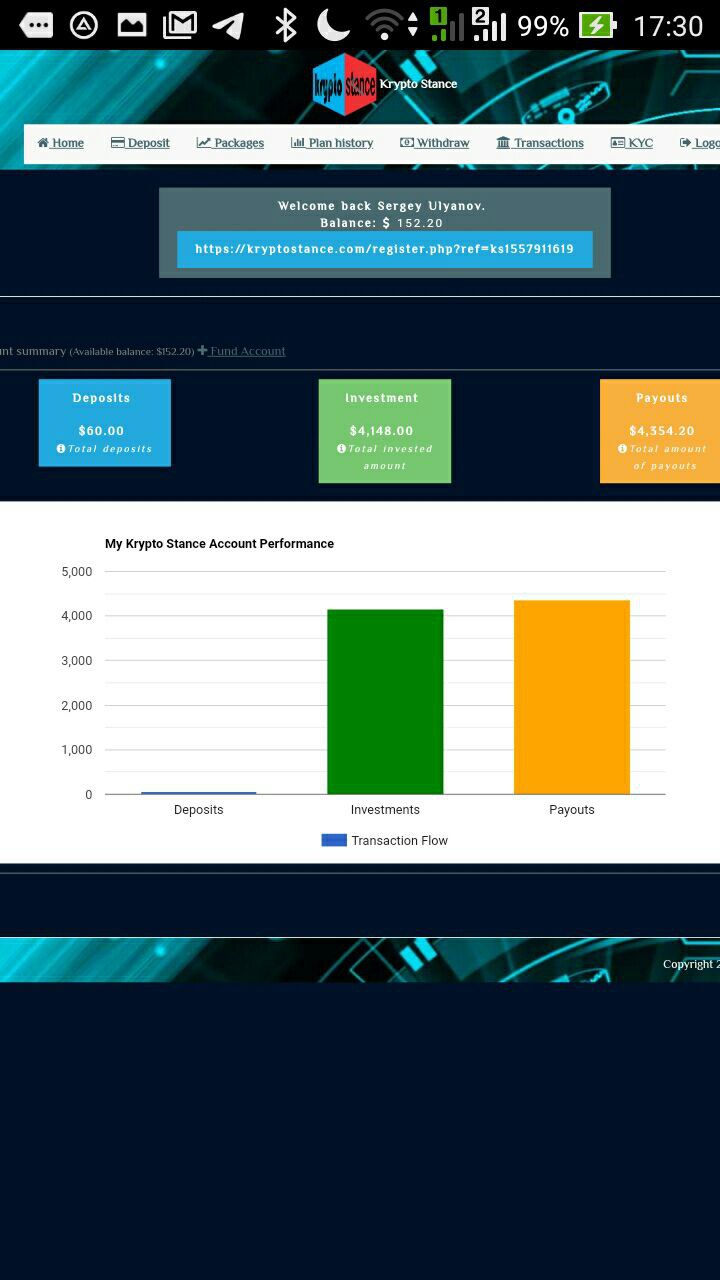Open the Plan history nav link
The height and width of the screenshot is (1280, 720).
tap(332, 143)
